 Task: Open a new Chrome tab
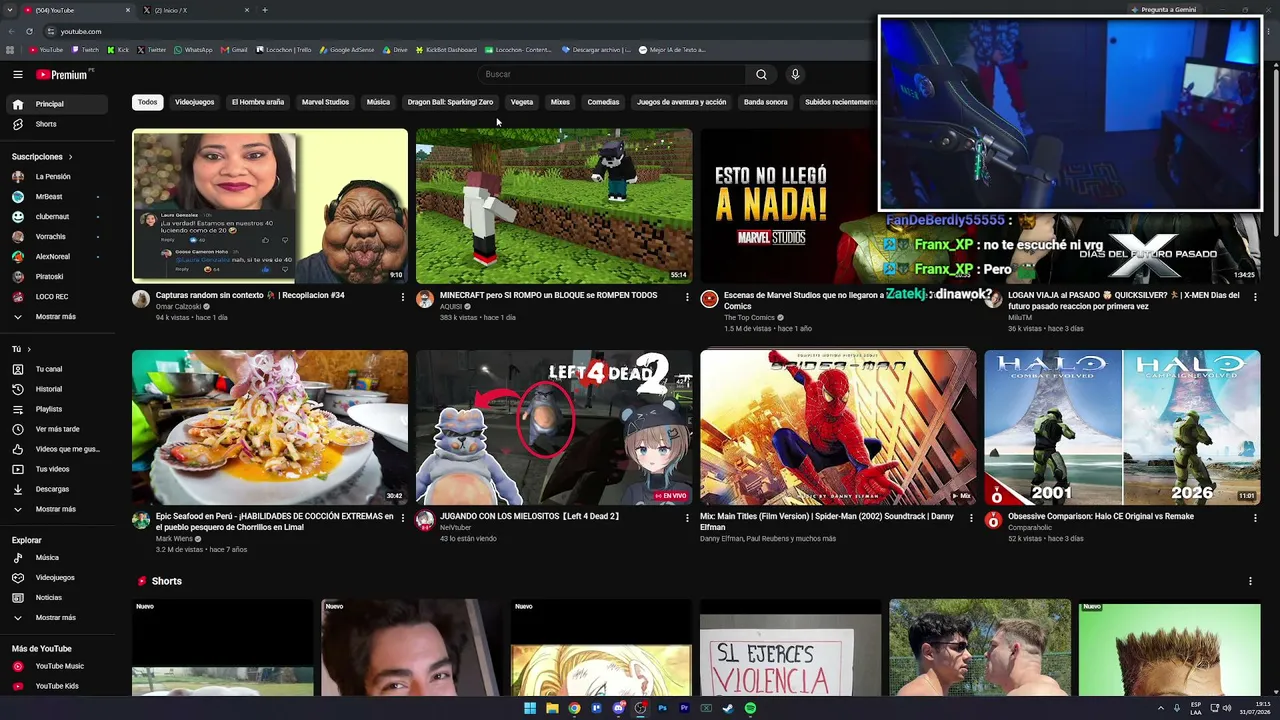265,10
